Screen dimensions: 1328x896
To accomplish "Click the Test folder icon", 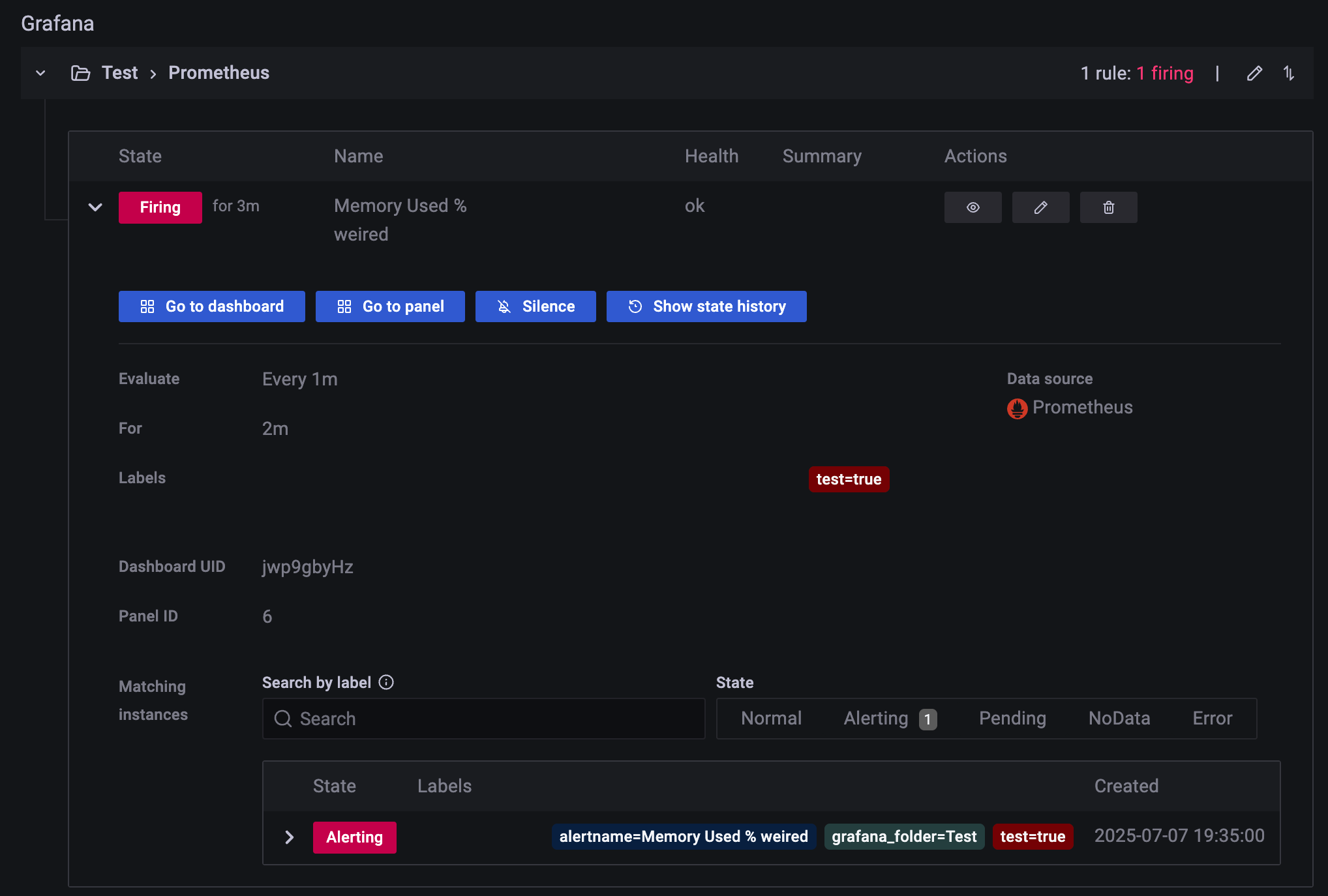I will (x=80, y=73).
